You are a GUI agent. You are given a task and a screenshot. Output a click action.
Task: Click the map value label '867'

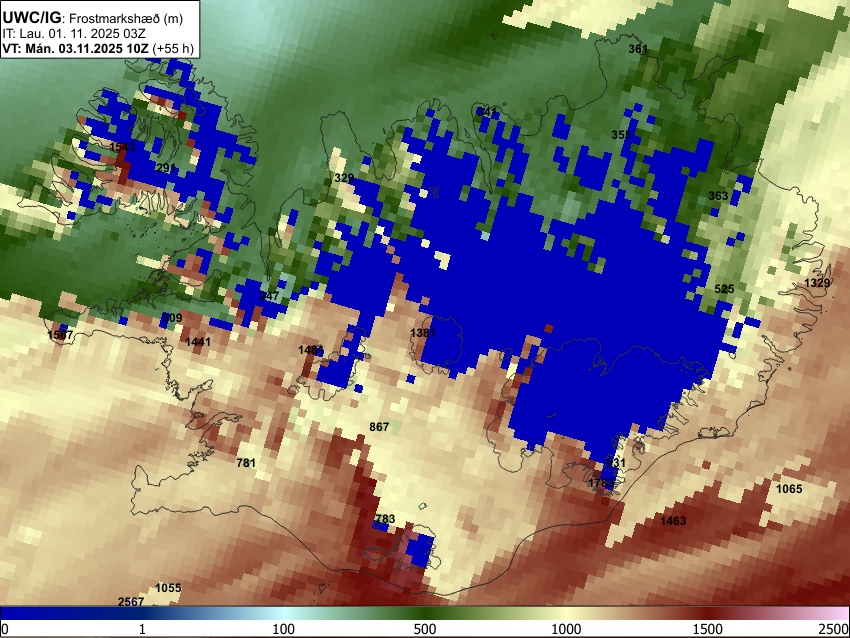[x=379, y=427]
